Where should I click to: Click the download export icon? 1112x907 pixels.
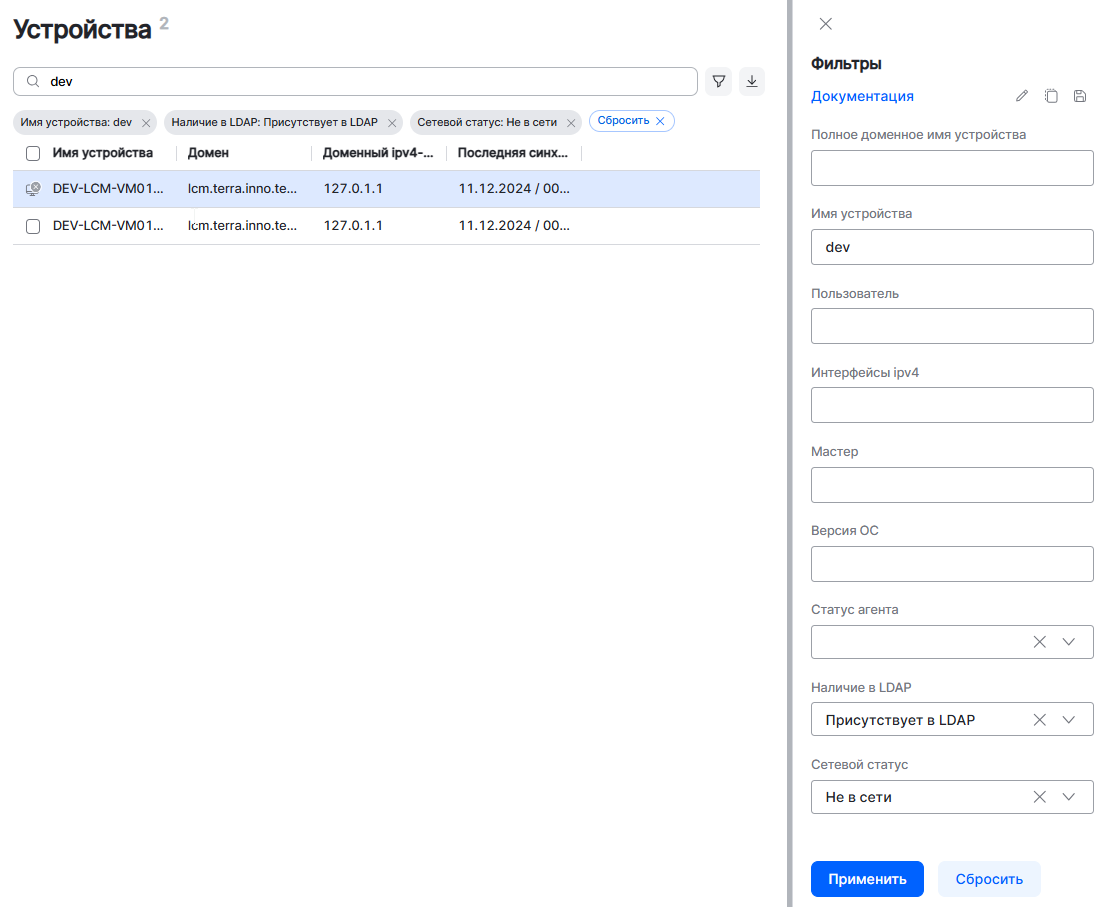752,82
